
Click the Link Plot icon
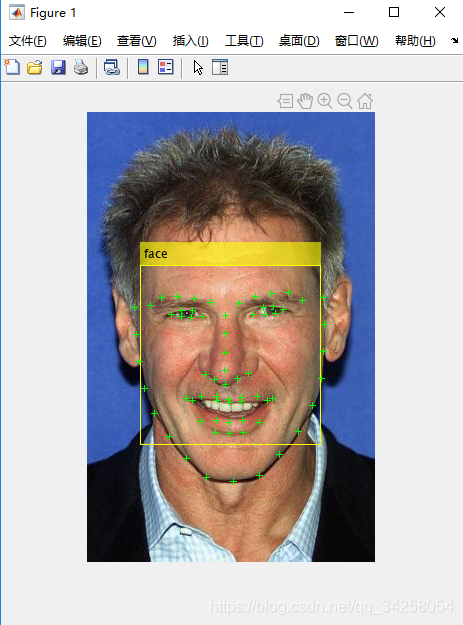tap(112, 67)
